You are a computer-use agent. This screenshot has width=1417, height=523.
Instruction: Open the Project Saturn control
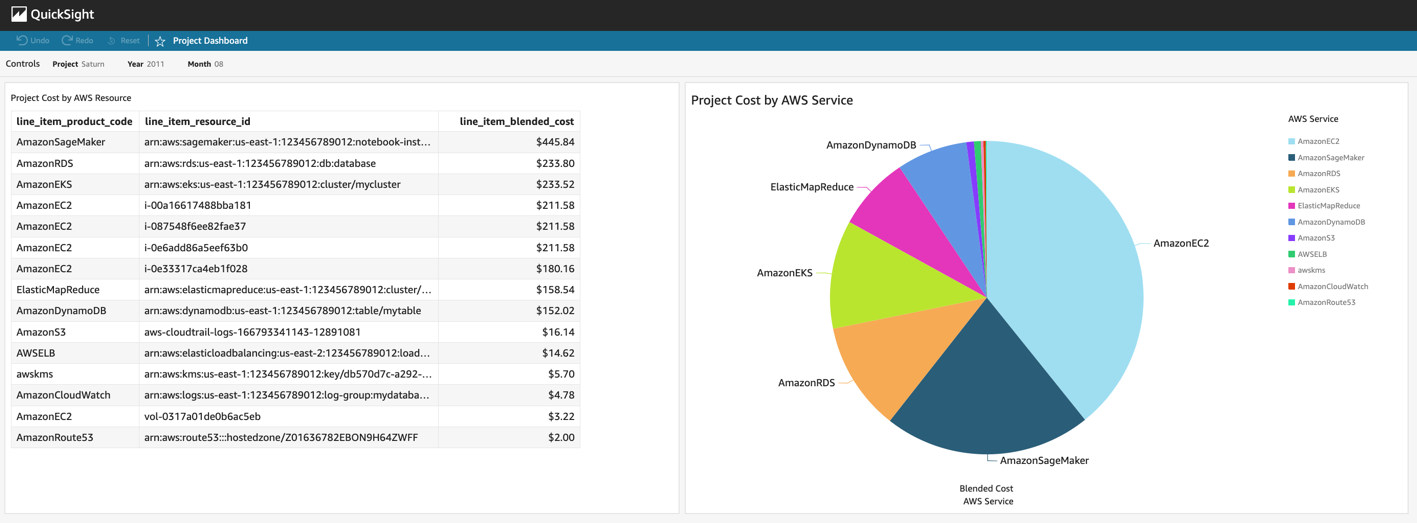[x=78, y=64]
